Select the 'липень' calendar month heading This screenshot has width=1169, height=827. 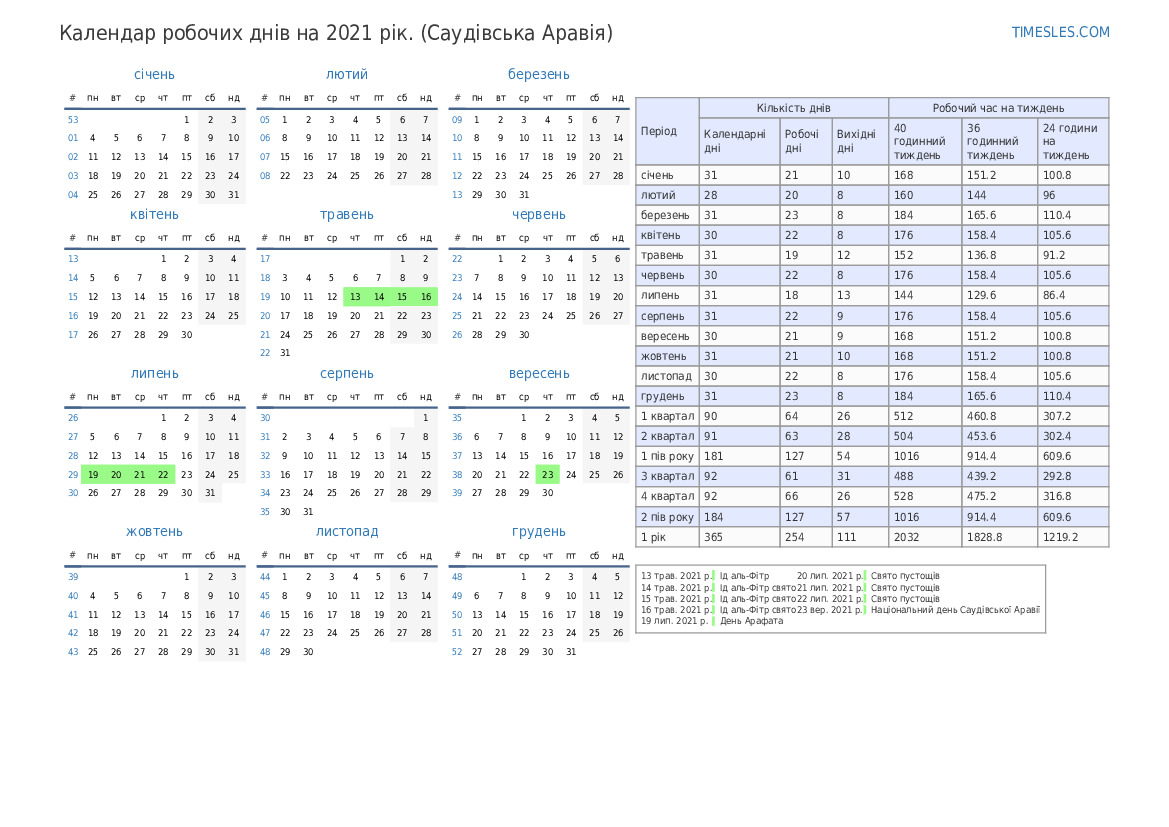(x=154, y=374)
